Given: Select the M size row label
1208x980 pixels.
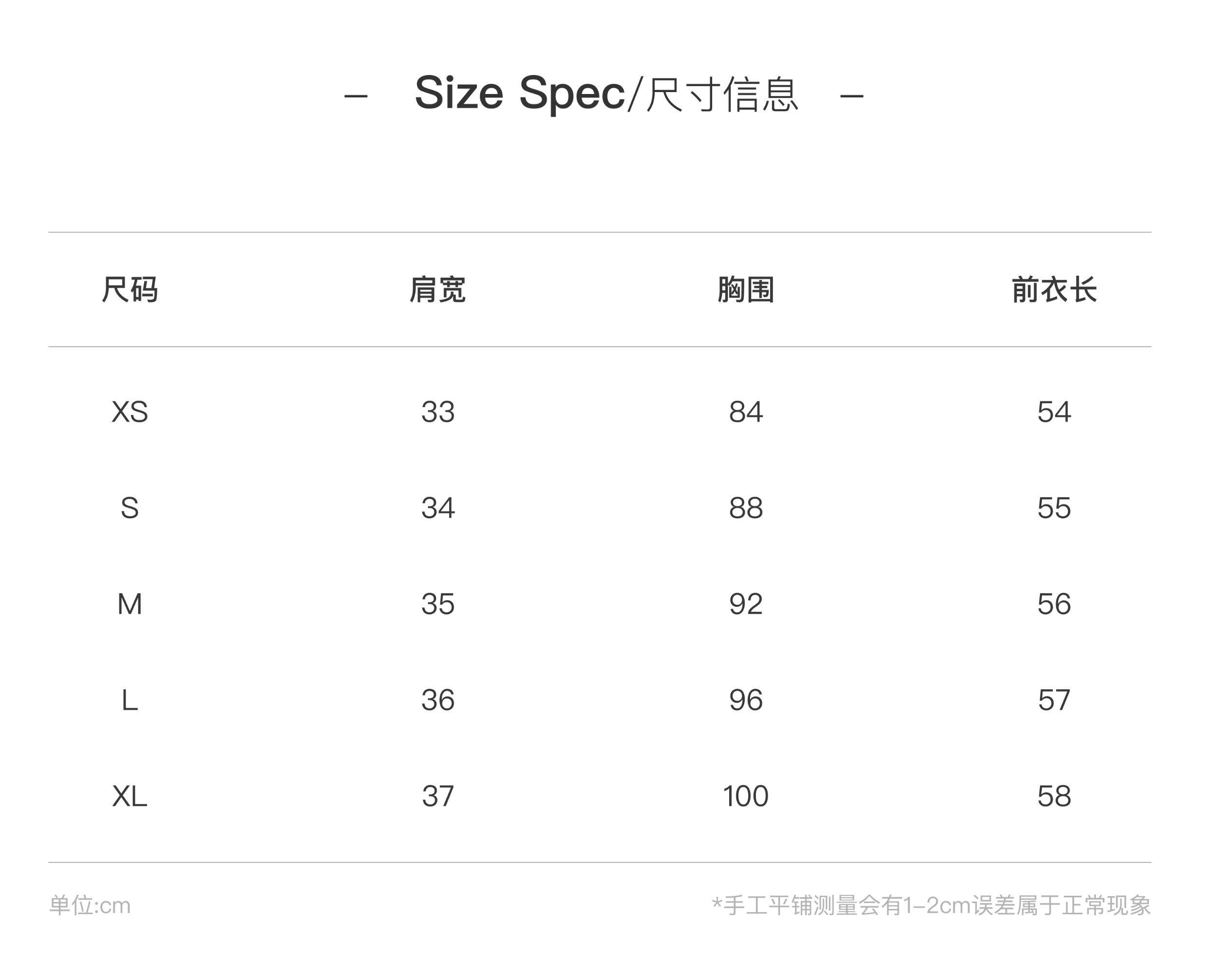Looking at the screenshot, I should click(x=130, y=604).
